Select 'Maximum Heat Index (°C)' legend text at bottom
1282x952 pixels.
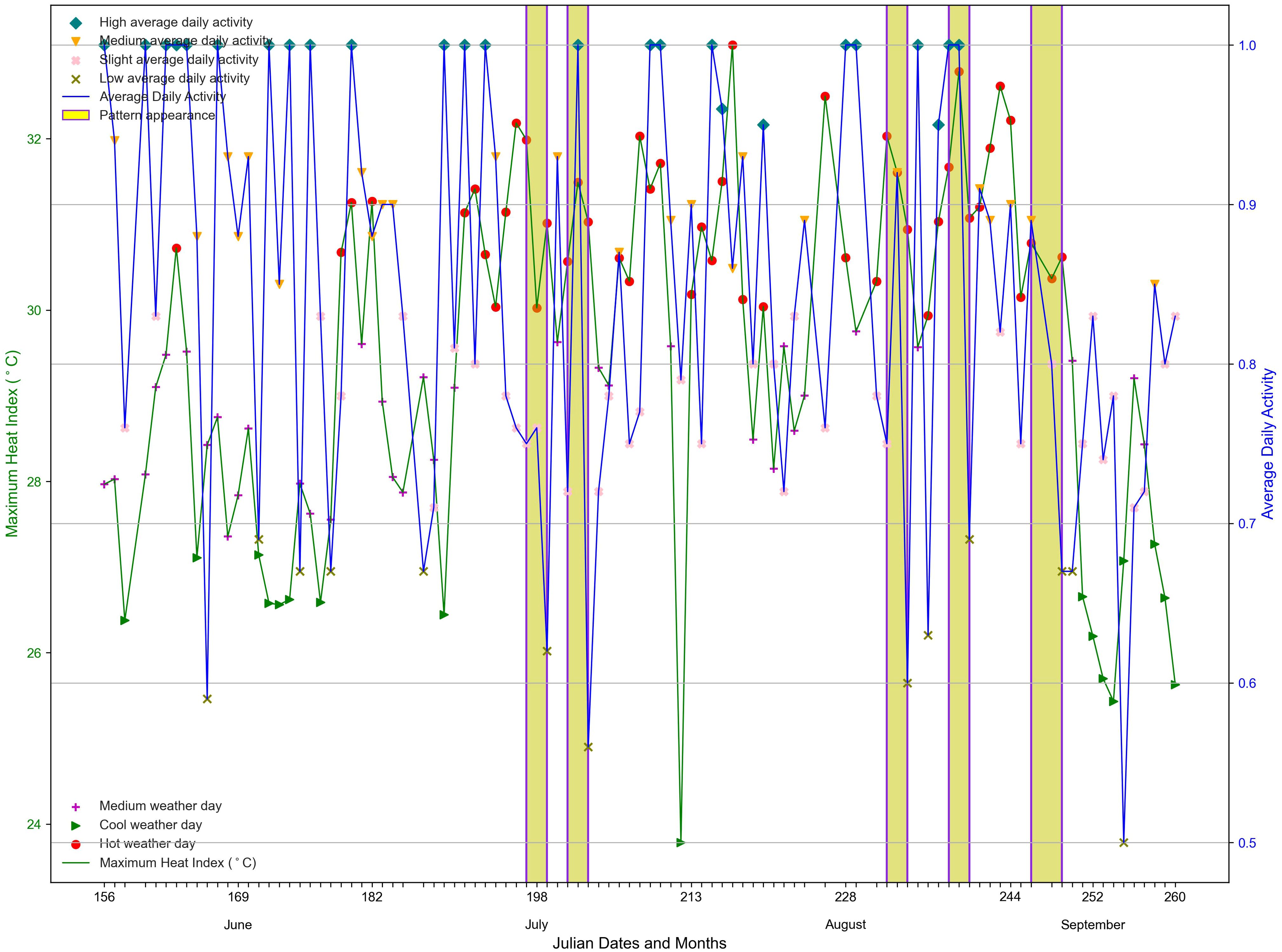178,863
